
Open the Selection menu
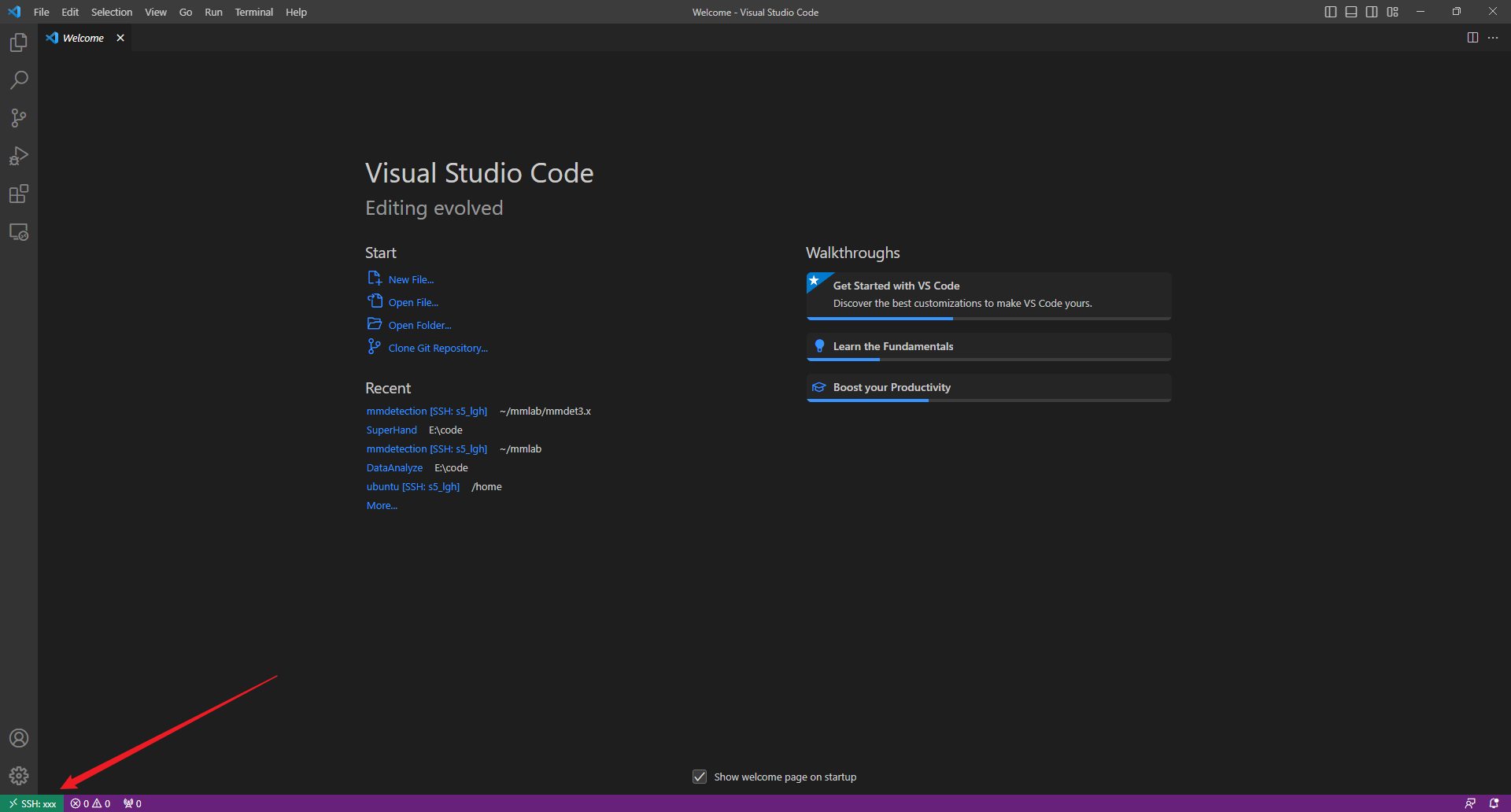[x=112, y=12]
